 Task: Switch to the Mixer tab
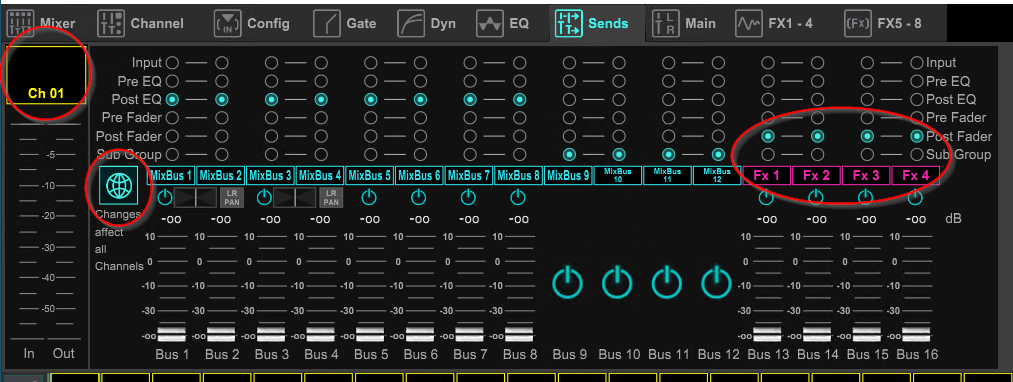[x=42, y=24]
